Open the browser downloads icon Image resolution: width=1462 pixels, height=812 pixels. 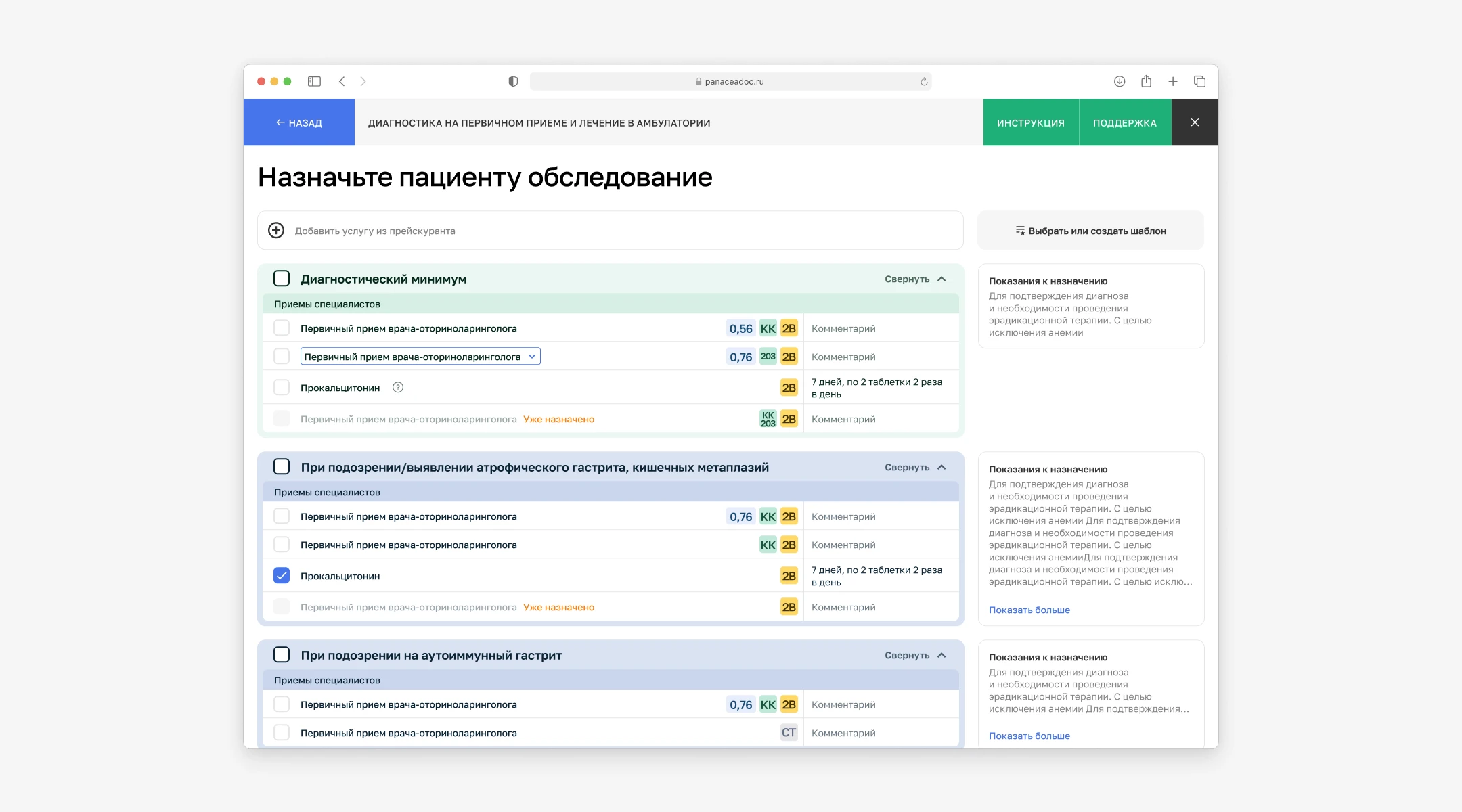pyautogui.click(x=1120, y=81)
